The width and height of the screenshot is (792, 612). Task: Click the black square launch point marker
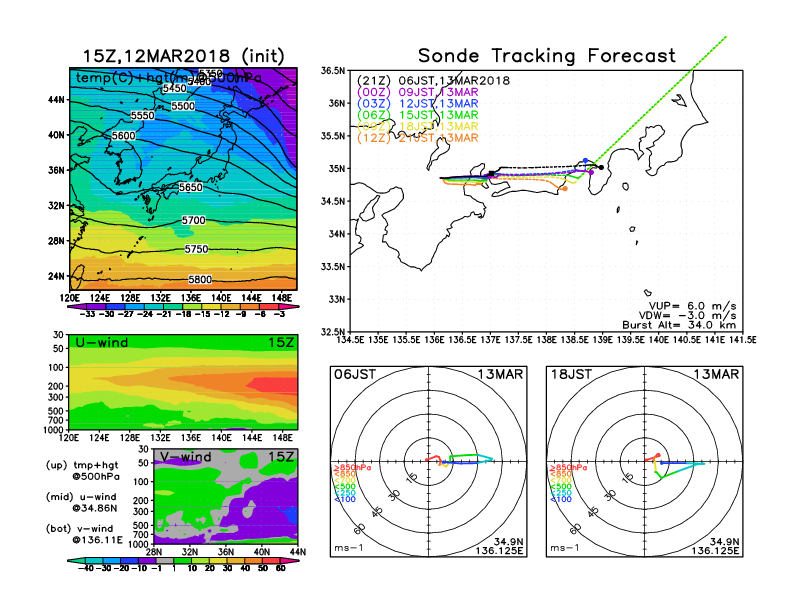(x=491, y=173)
